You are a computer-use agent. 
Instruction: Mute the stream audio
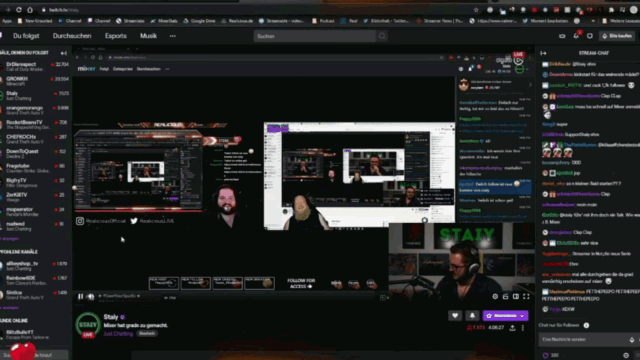click(91, 297)
